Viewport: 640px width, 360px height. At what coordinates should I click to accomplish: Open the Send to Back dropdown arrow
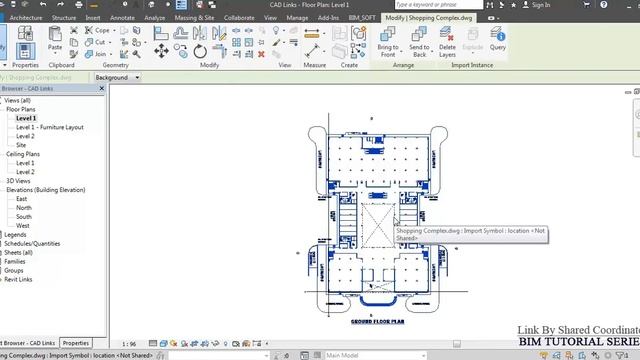432,52
